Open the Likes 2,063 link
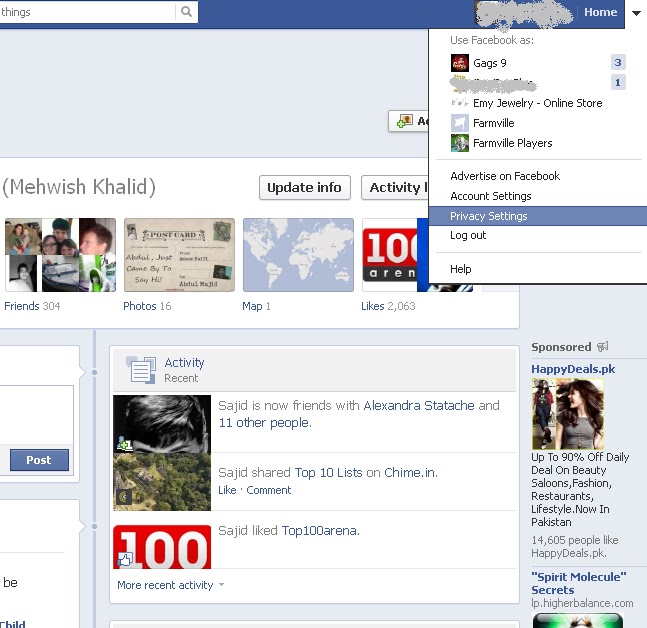This screenshot has width=647, height=628. click(388, 306)
